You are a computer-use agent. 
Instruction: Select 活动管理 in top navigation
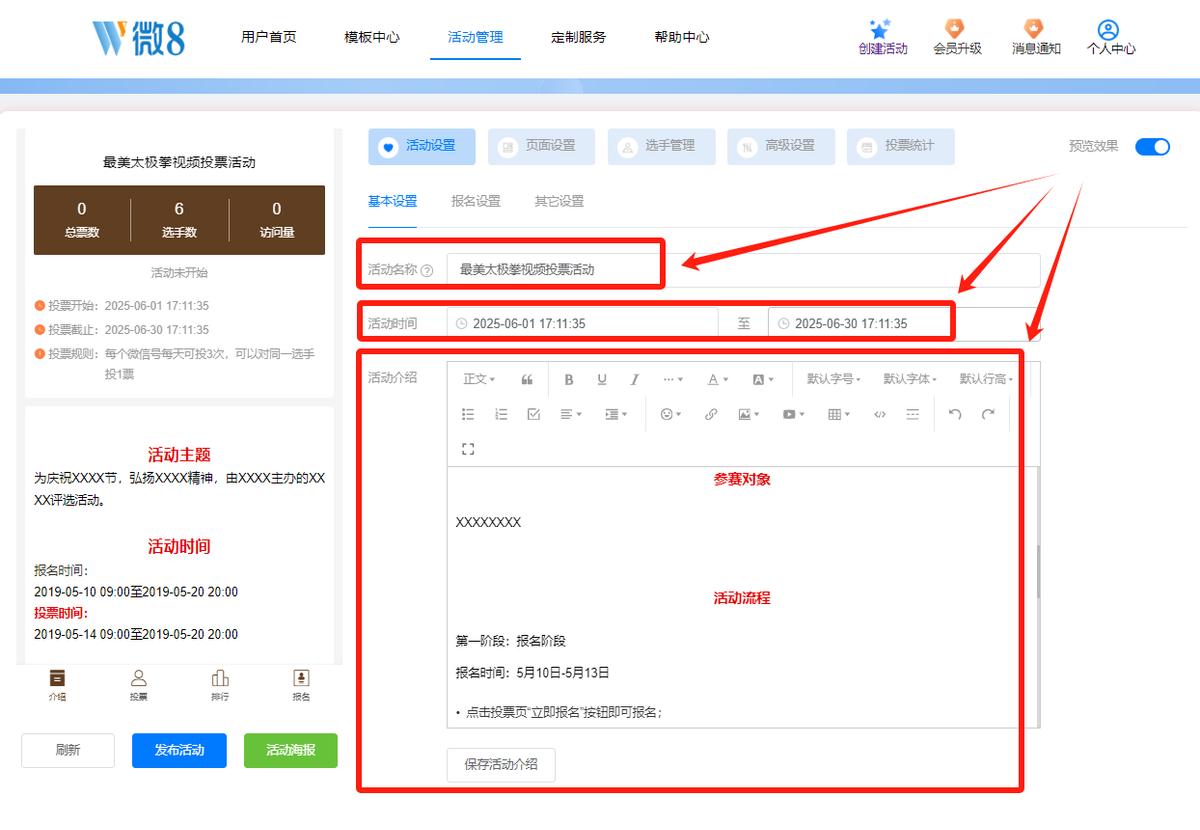click(x=475, y=37)
